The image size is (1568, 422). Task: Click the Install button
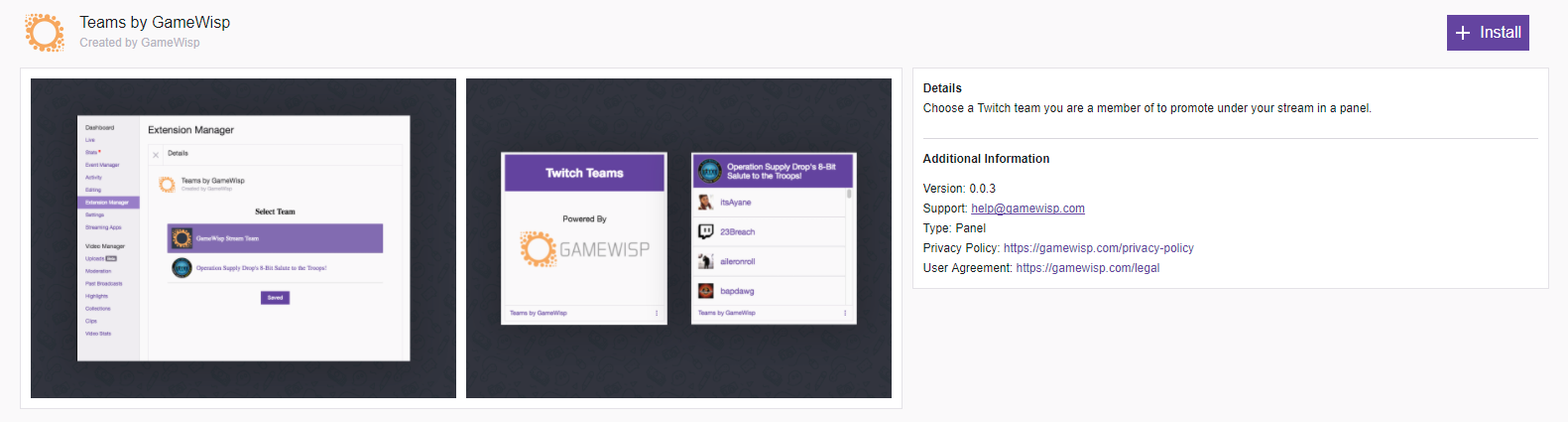coord(1488,33)
